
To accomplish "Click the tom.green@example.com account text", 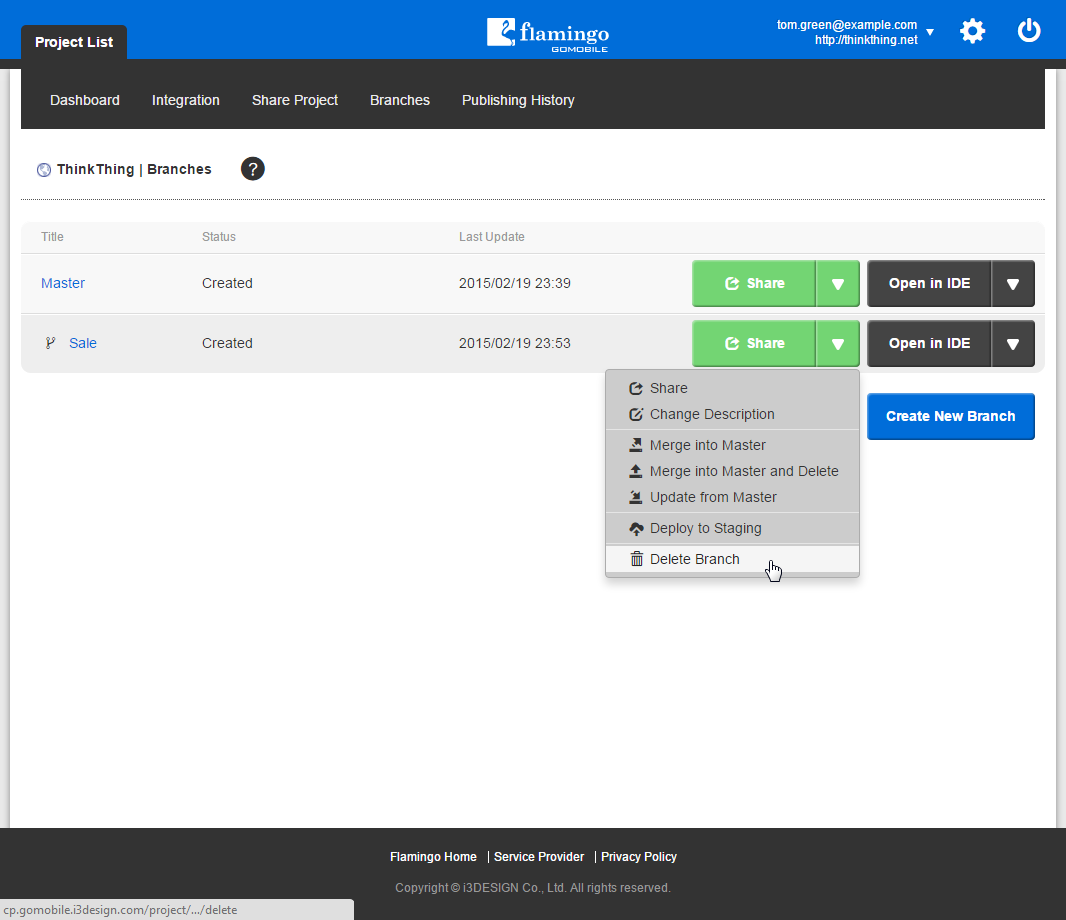I will click(846, 24).
